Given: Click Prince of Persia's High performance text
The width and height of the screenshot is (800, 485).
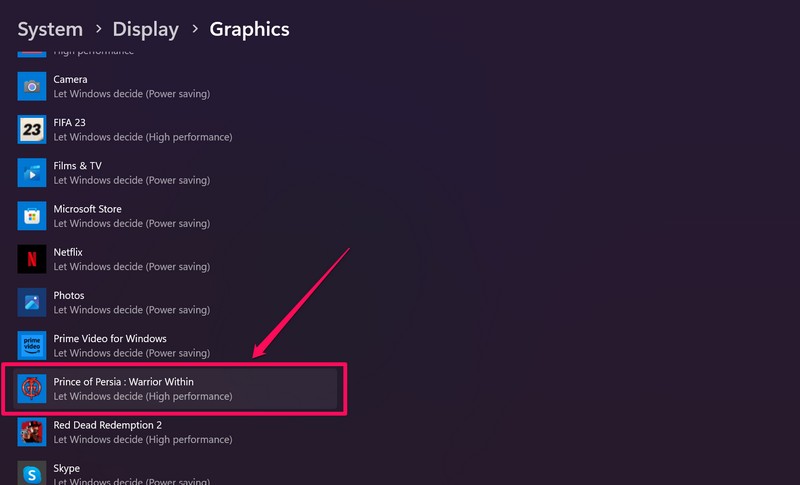Looking at the screenshot, I should pos(143,396).
